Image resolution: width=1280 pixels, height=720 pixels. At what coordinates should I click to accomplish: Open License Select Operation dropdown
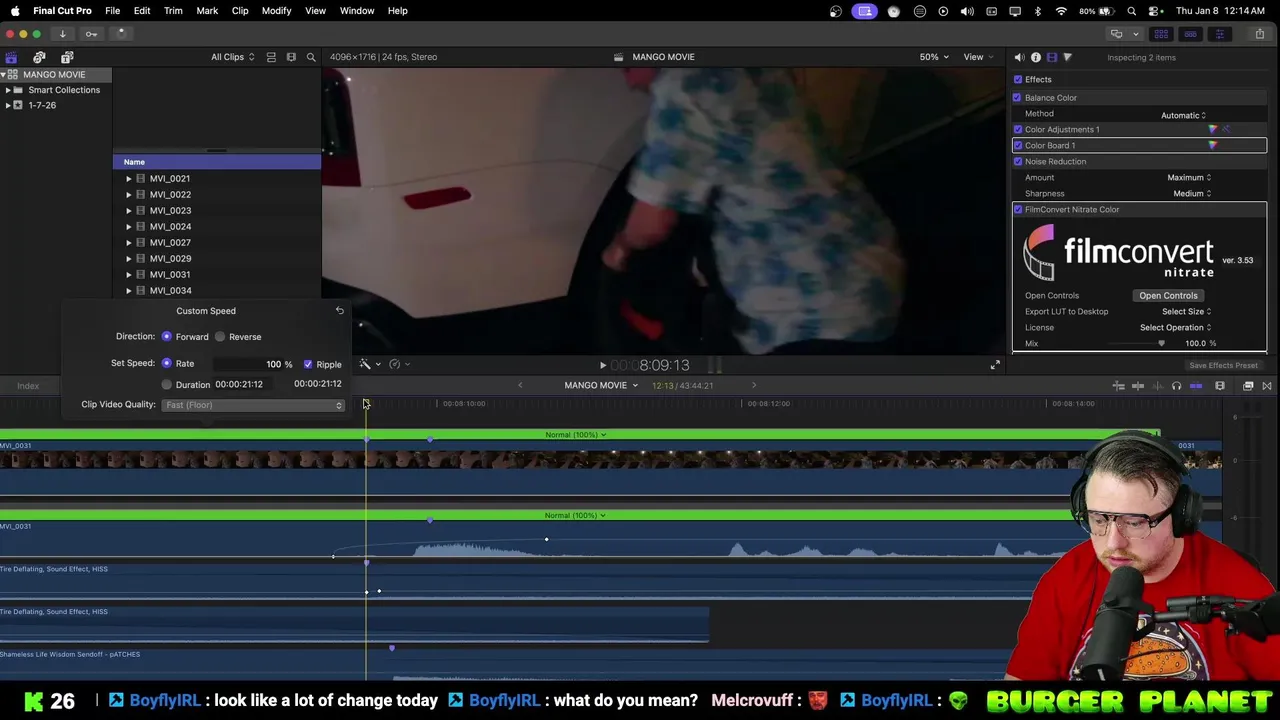pyautogui.click(x=1176, y=328)
